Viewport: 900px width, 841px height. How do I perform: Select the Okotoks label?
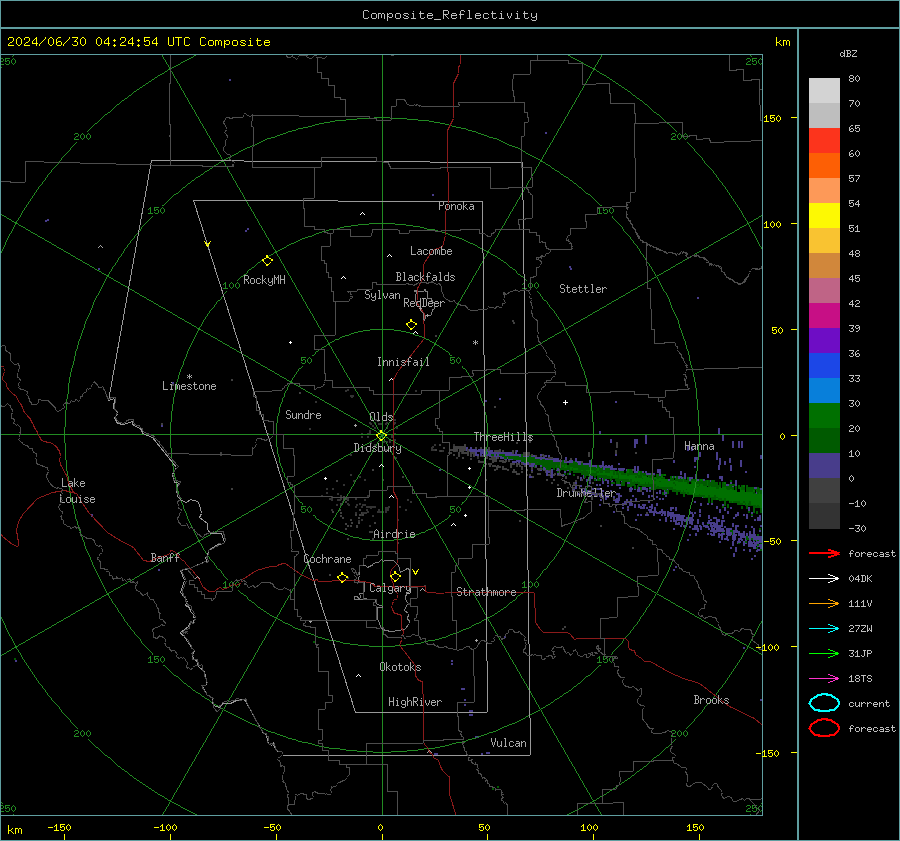400,667
